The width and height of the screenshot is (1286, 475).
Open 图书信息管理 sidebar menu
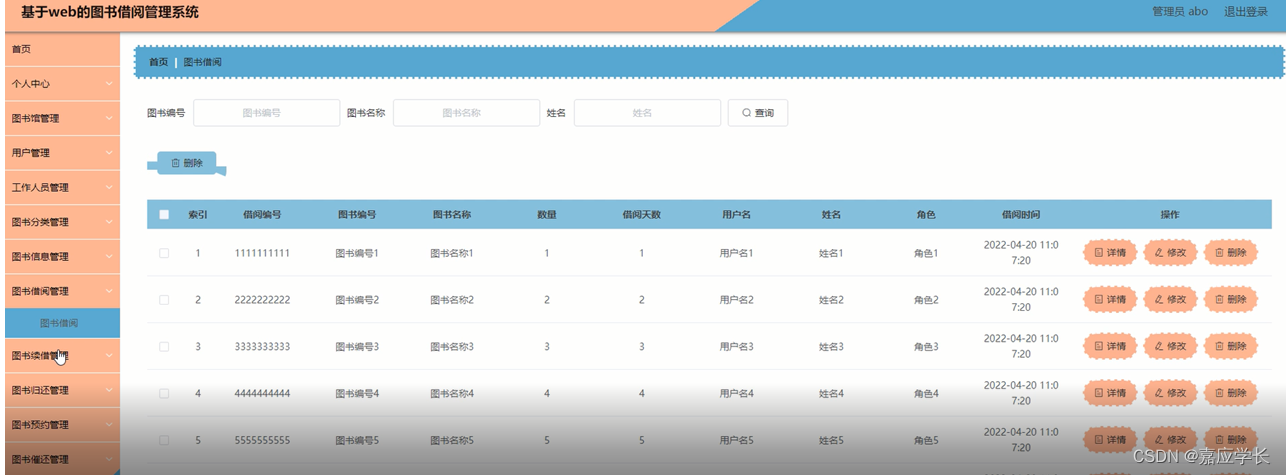pos(60,256)
